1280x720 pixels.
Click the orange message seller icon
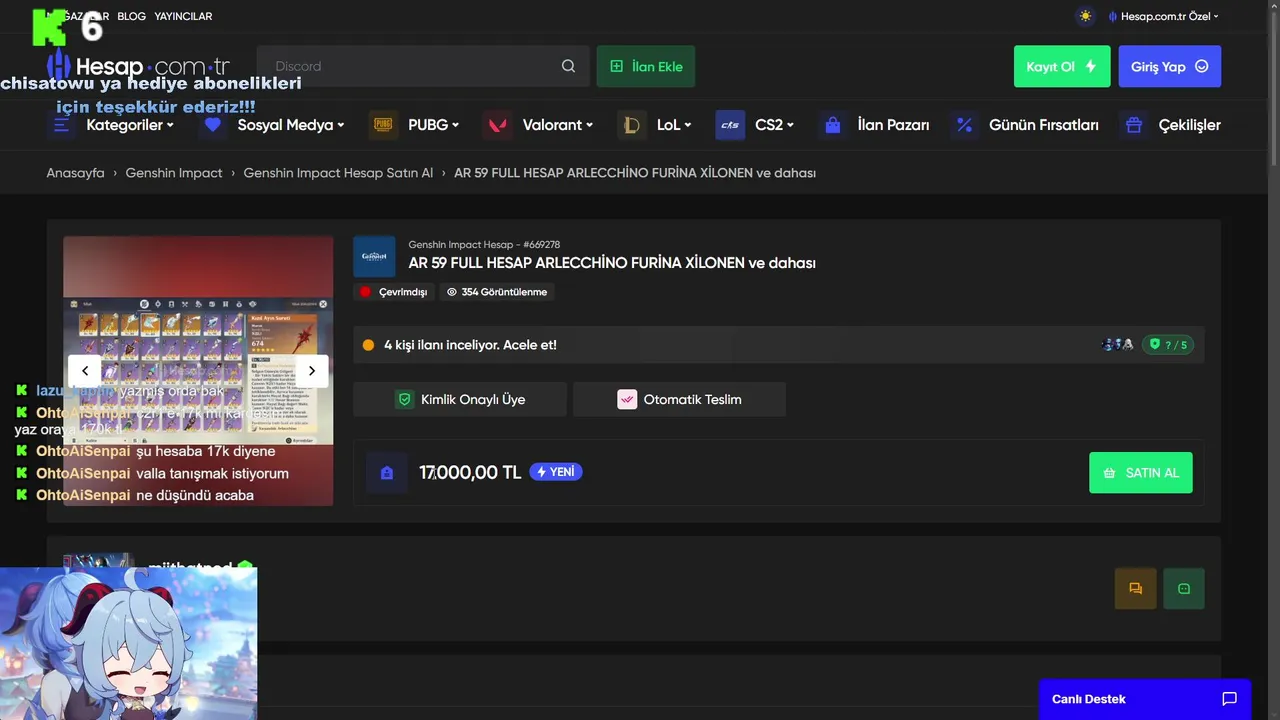pyautogui.click(x=1136, y=589)
